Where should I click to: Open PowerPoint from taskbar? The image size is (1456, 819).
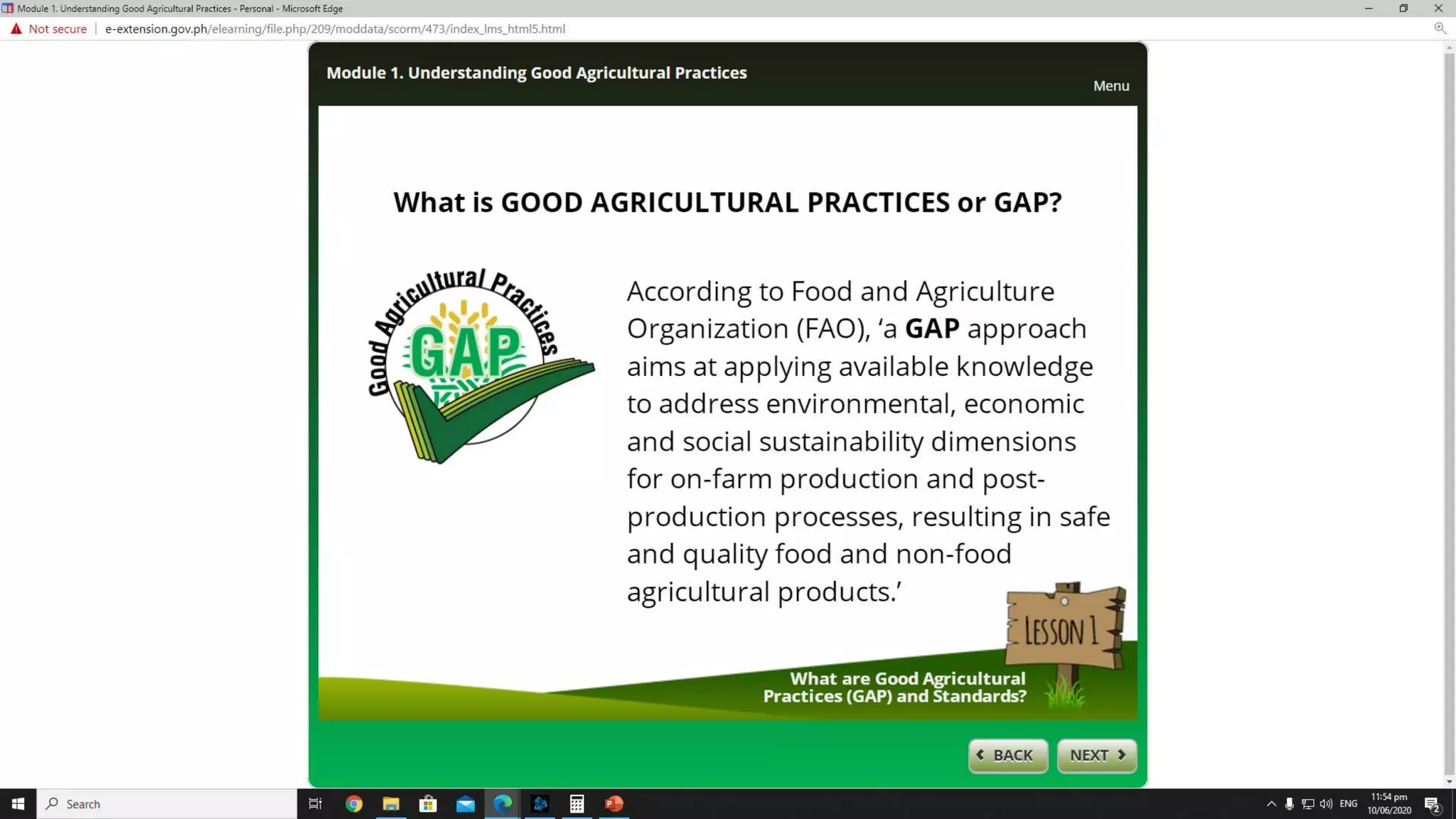614,804
